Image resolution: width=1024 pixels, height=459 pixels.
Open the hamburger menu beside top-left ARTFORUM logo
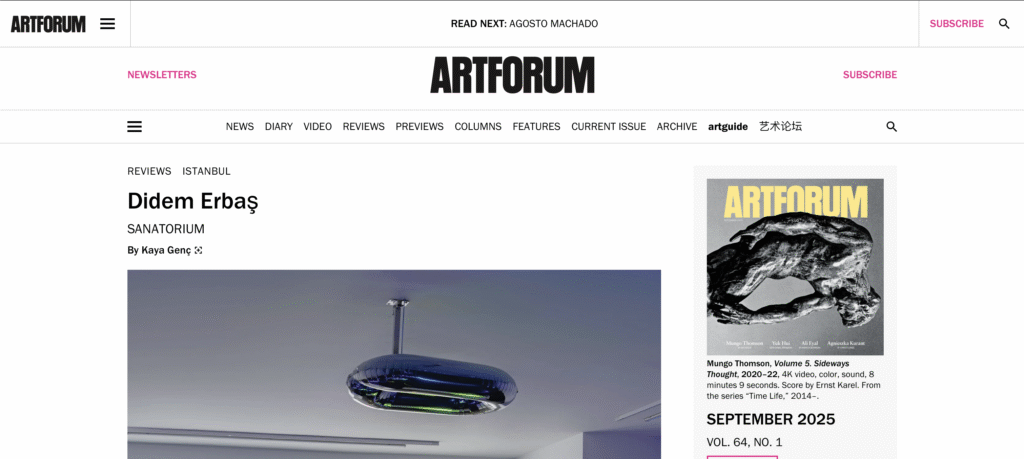(x=107, y=24)
